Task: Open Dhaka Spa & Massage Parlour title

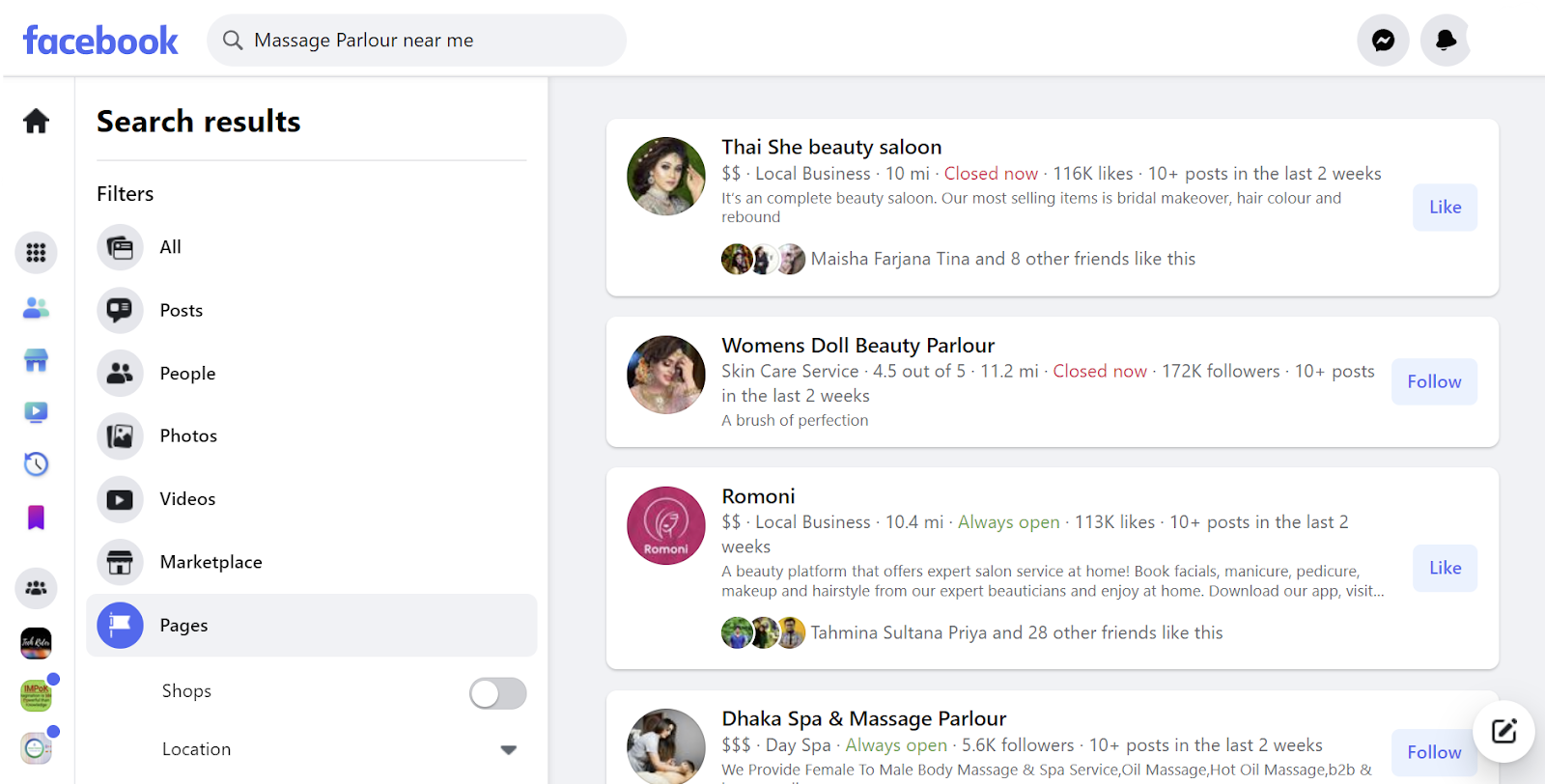Action: coord(863,718)
